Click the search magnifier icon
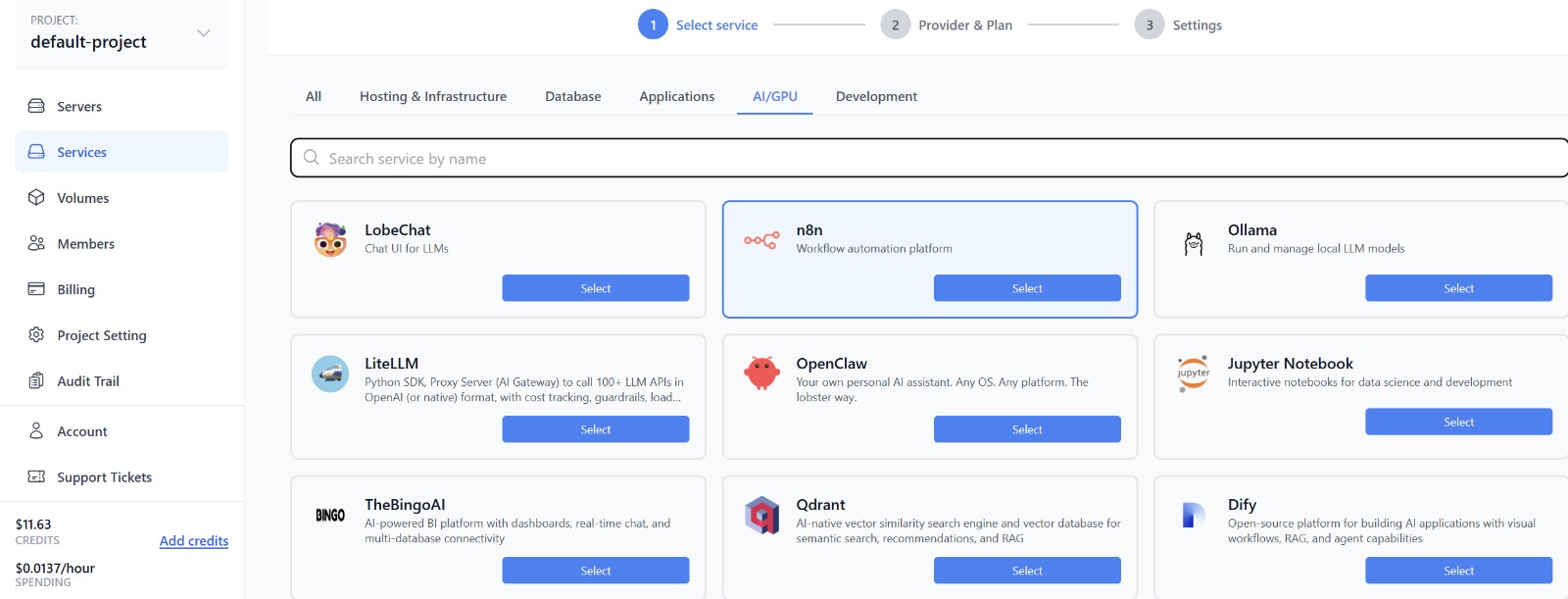 pos(312,157)
